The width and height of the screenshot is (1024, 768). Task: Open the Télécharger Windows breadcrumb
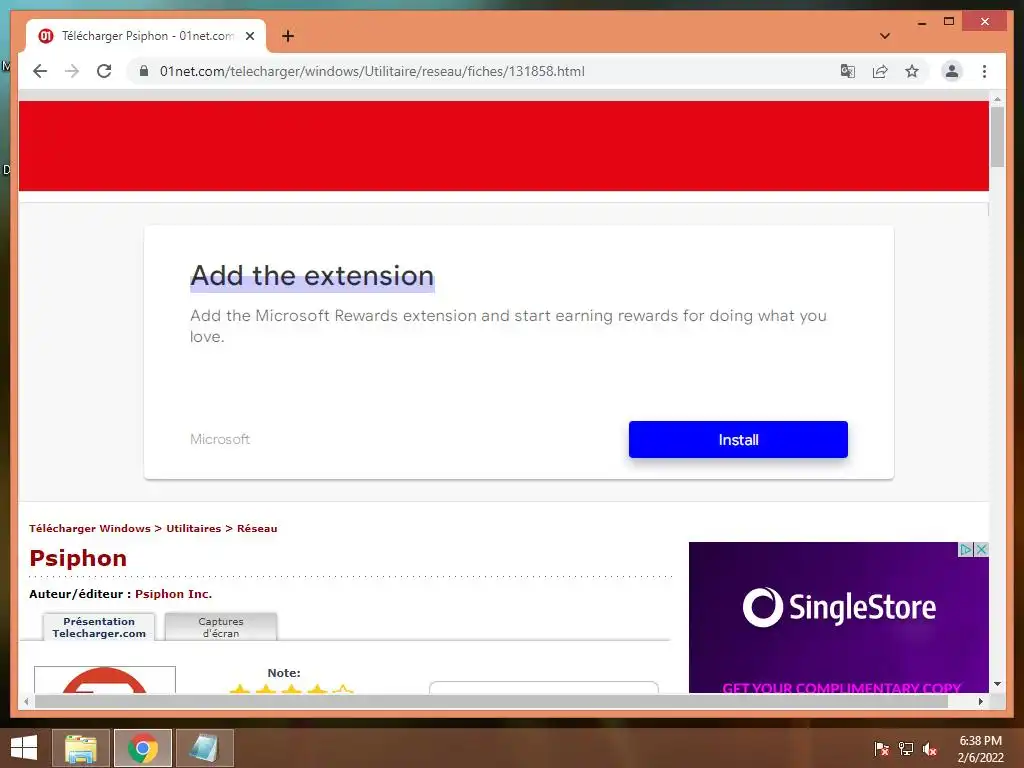[89, 528]
